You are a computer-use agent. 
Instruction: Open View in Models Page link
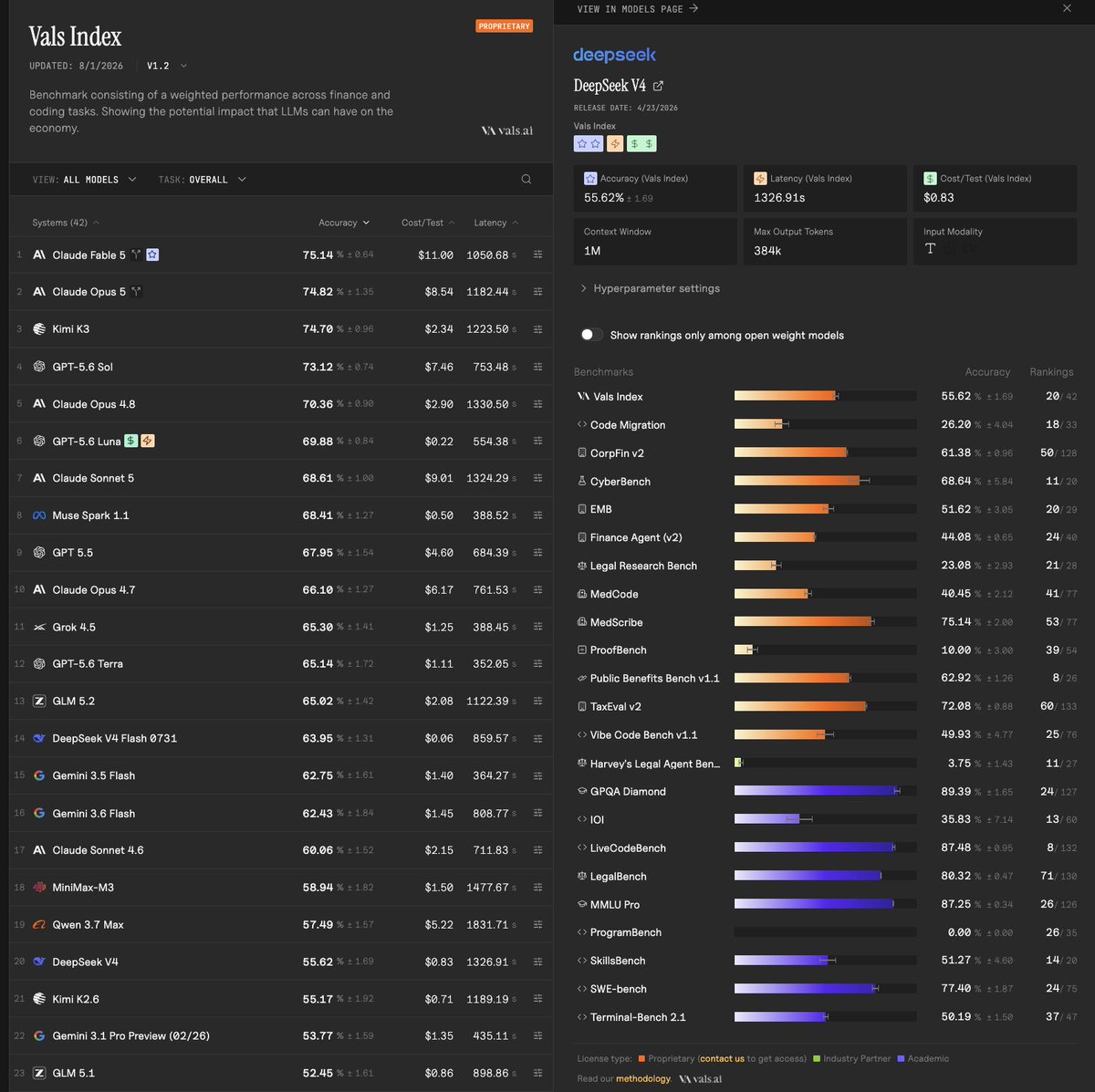[637, 8]
